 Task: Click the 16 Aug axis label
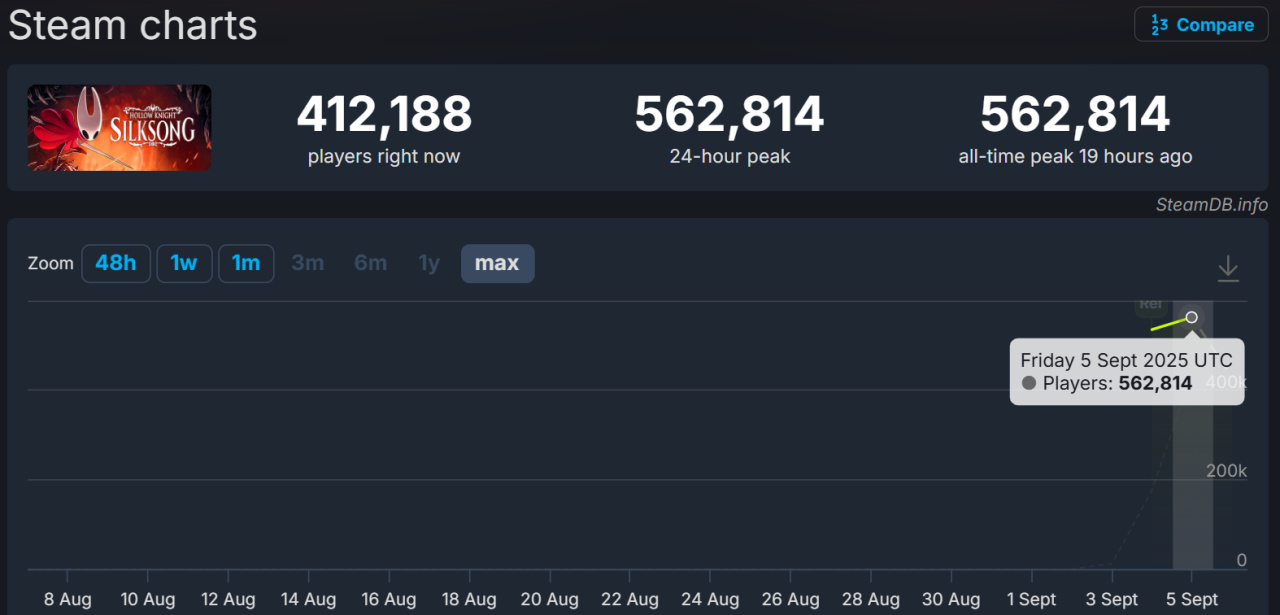pyautogui.click(x=388, y=599)
